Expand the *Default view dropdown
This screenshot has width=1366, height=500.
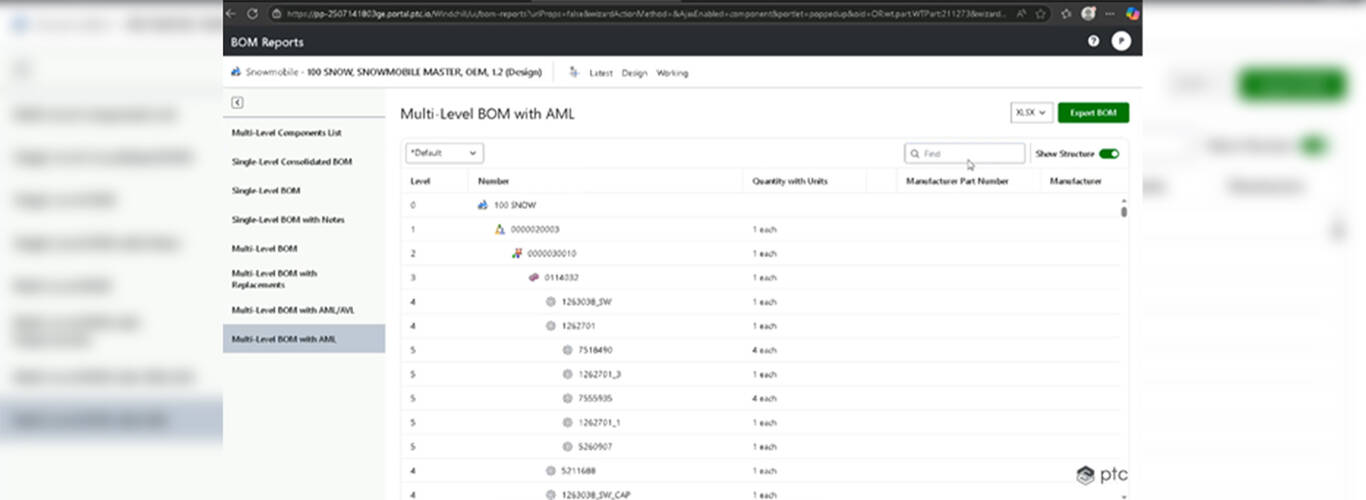[x=444, y=153]
